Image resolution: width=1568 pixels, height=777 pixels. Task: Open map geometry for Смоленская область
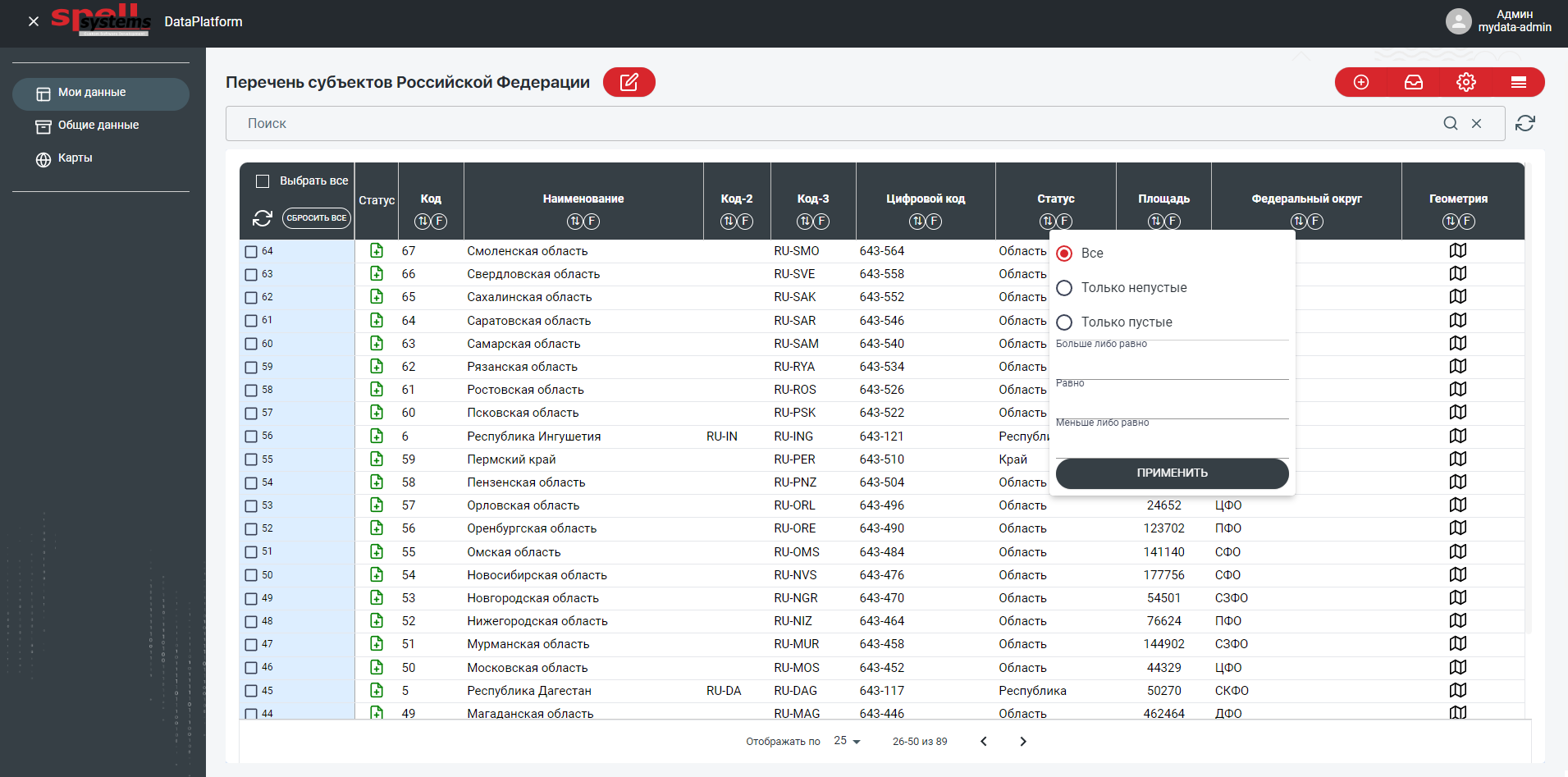[1458, 250]
